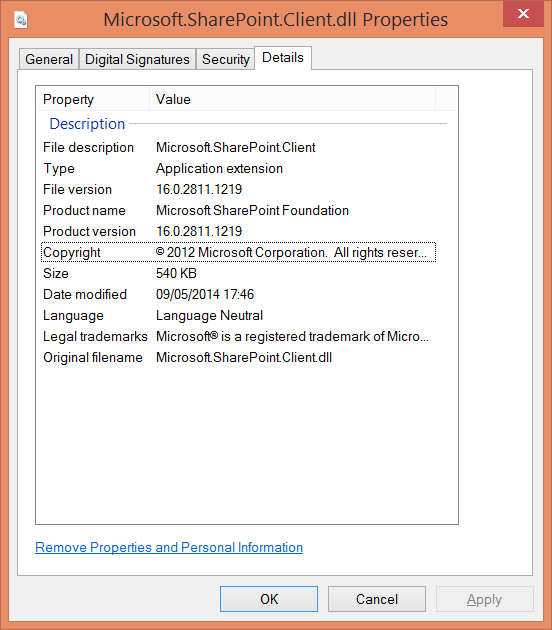This screenshot has height=630, width=552.
Task: Dismiss dialog with Cancel button
Action: (377, 599)
